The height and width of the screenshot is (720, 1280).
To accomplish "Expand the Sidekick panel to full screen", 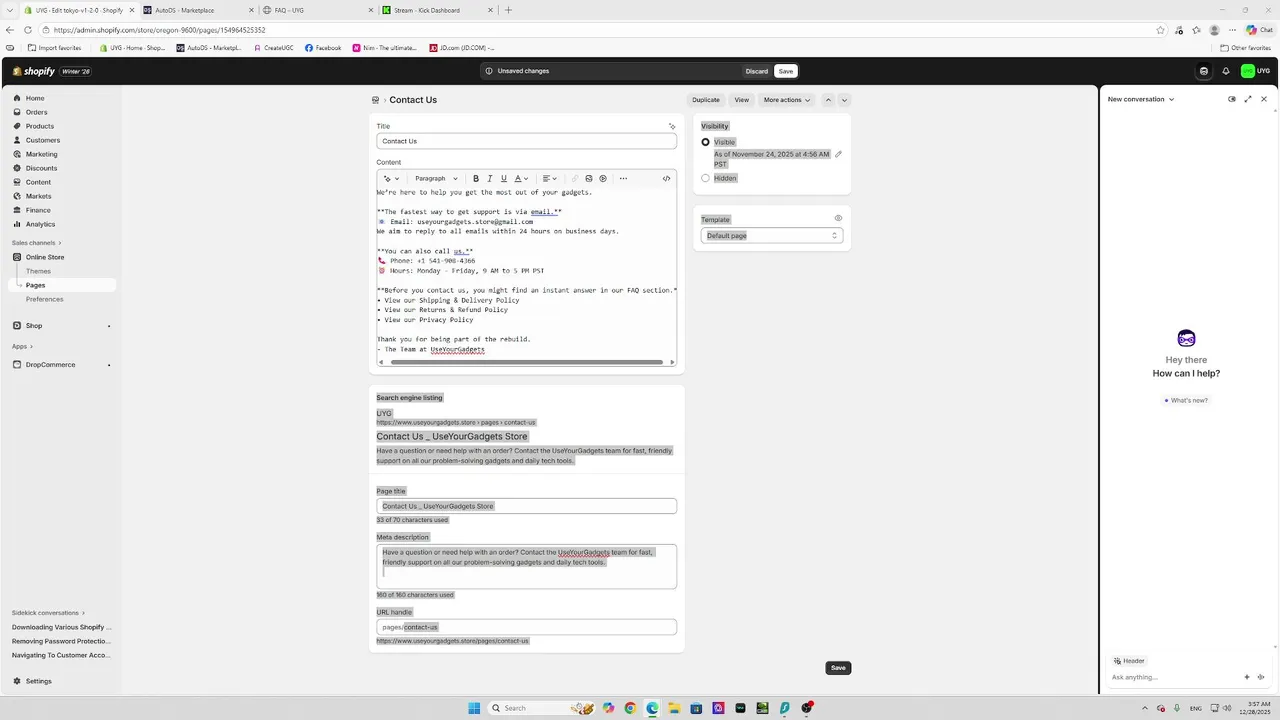I will click(1248, 99).
